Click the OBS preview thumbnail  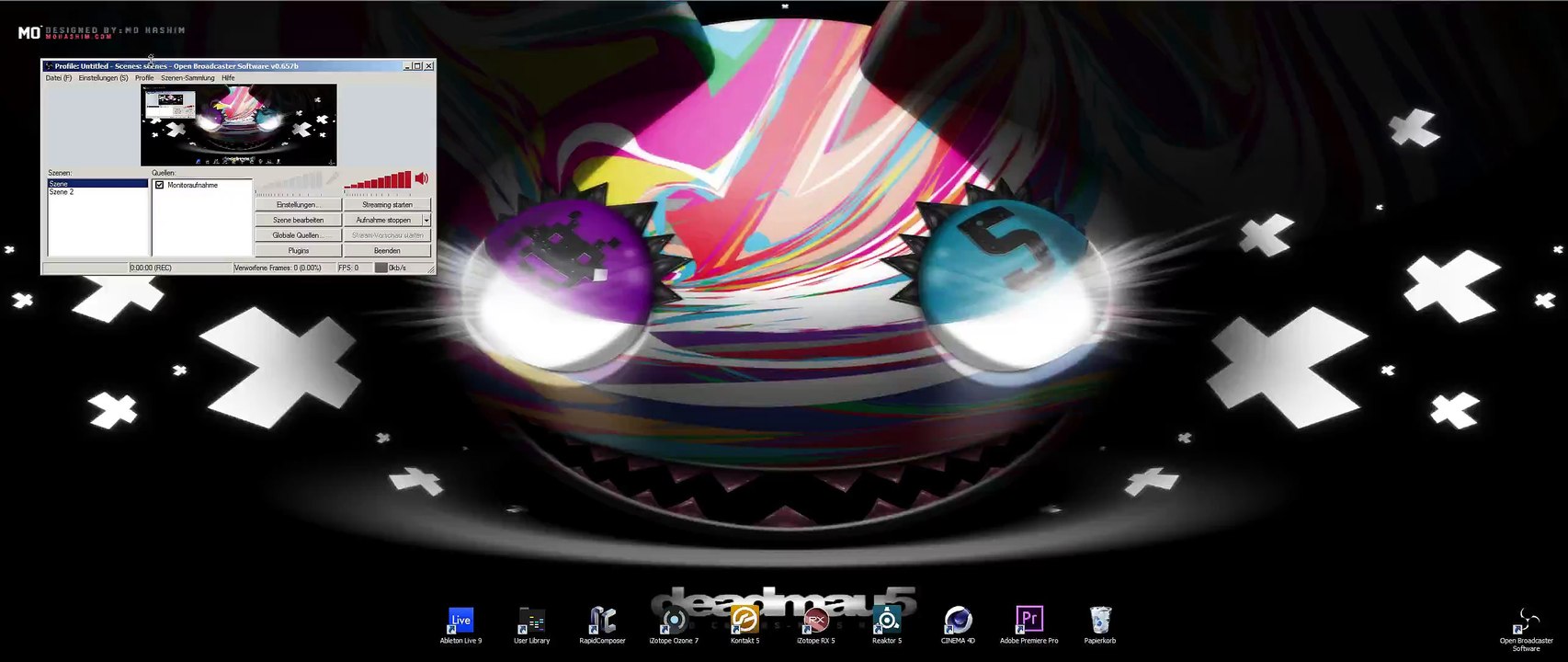point(239,125)
